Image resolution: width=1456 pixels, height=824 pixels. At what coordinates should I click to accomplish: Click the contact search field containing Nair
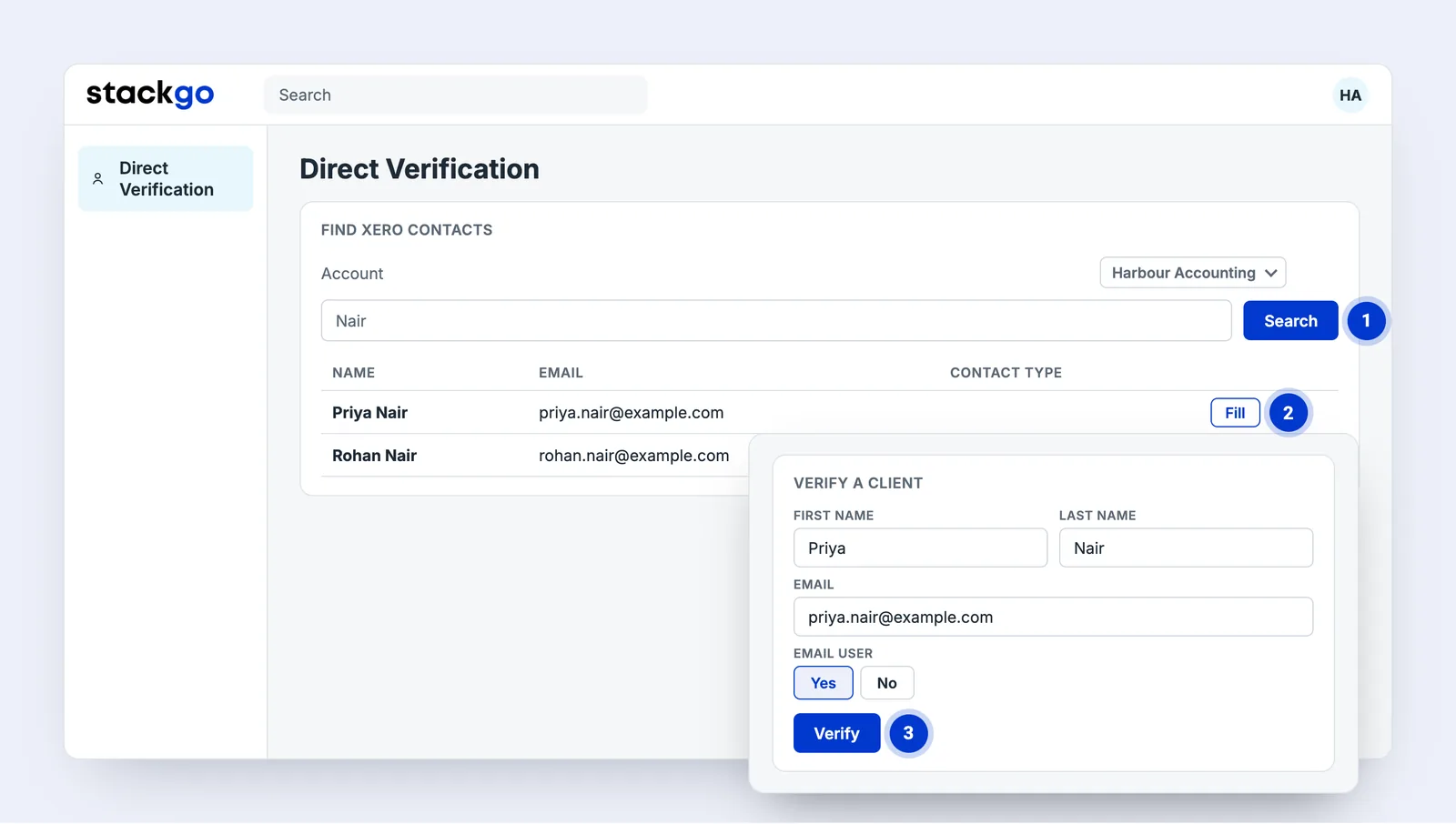click(776, 321)
